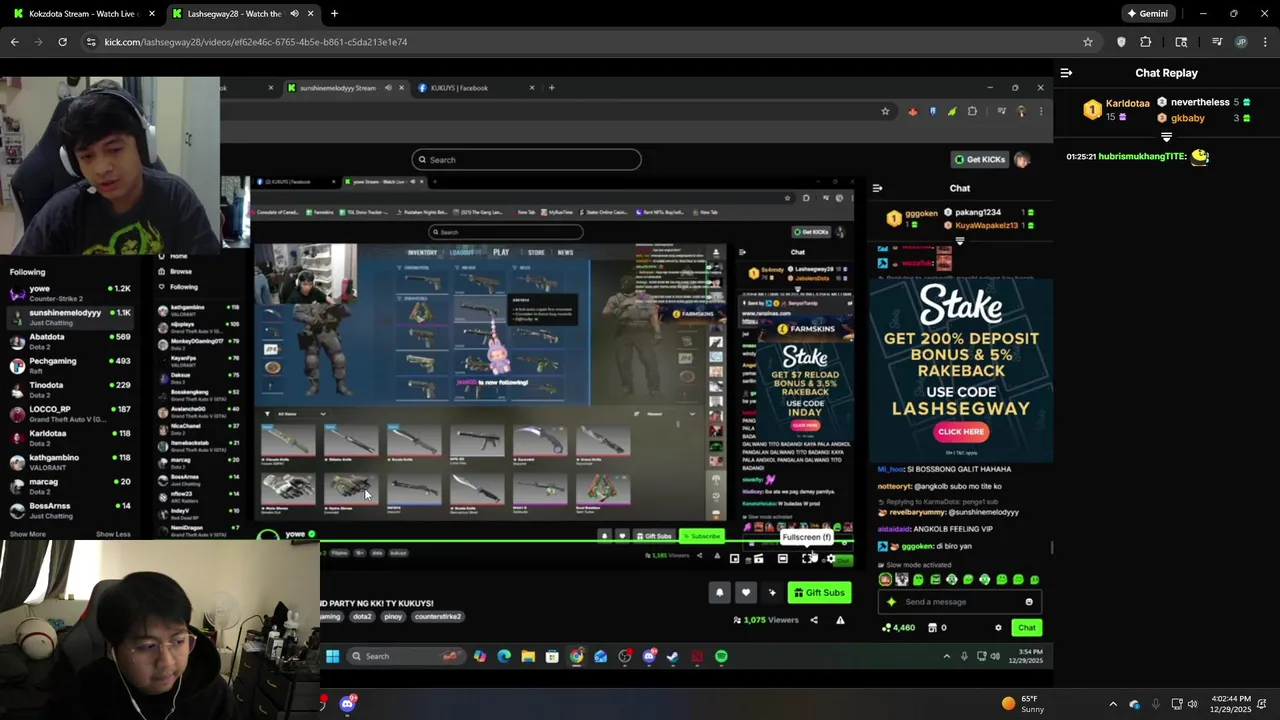Reload the kick.com page
1280x720 pixels.
coord(62,42)
